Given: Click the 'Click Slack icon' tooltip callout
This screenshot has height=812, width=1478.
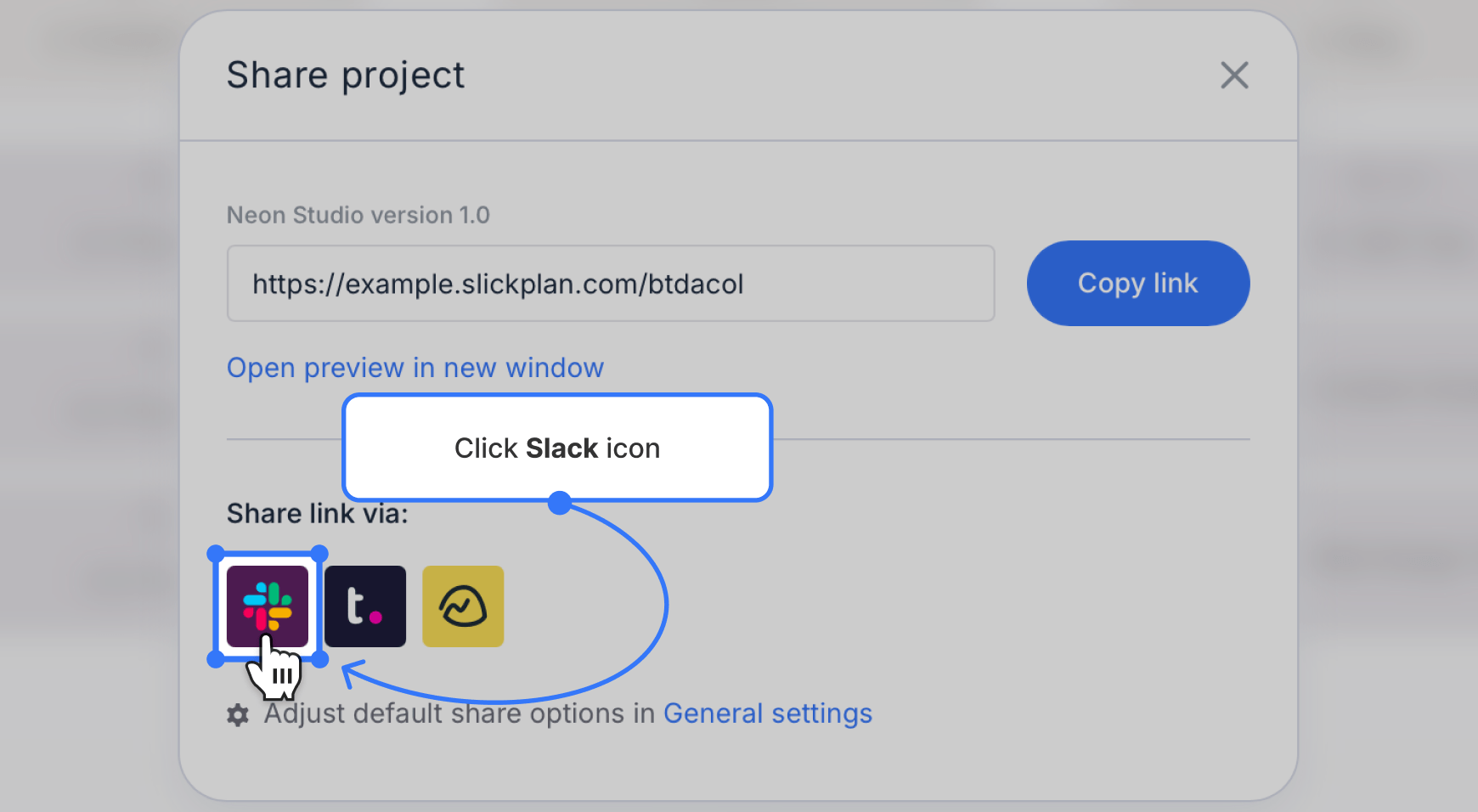Looking at the screenshot, I should 556,448.
